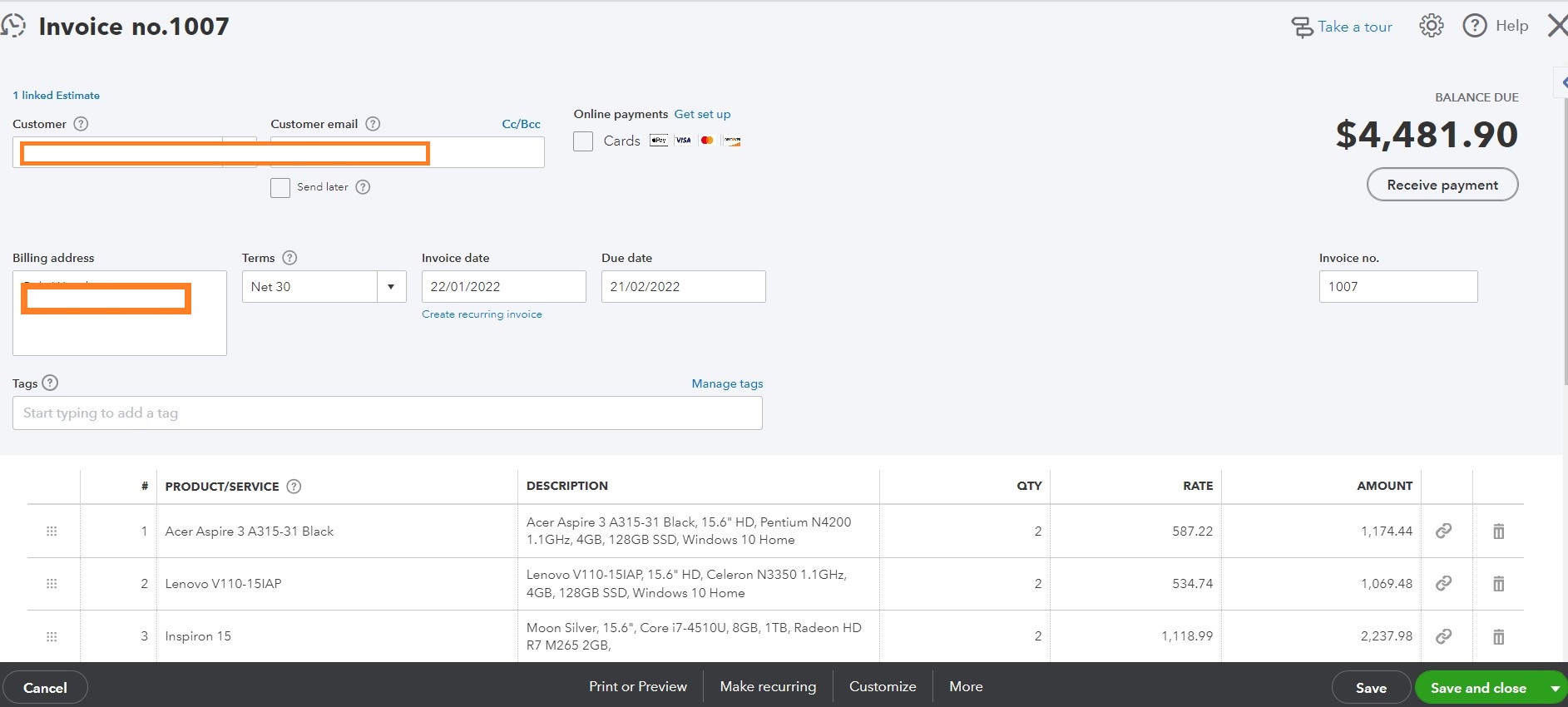This screenshot has width=1568, height=707.
Task: Open the Customize menu
Action: [x=883, y=687]
